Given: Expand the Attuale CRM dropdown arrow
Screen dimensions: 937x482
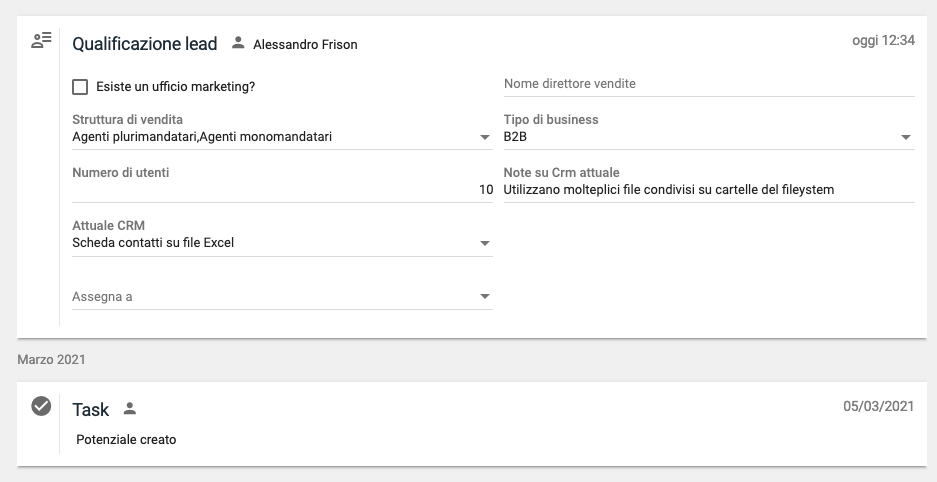Looking at the screenshot, I should (x=485, y=243).
